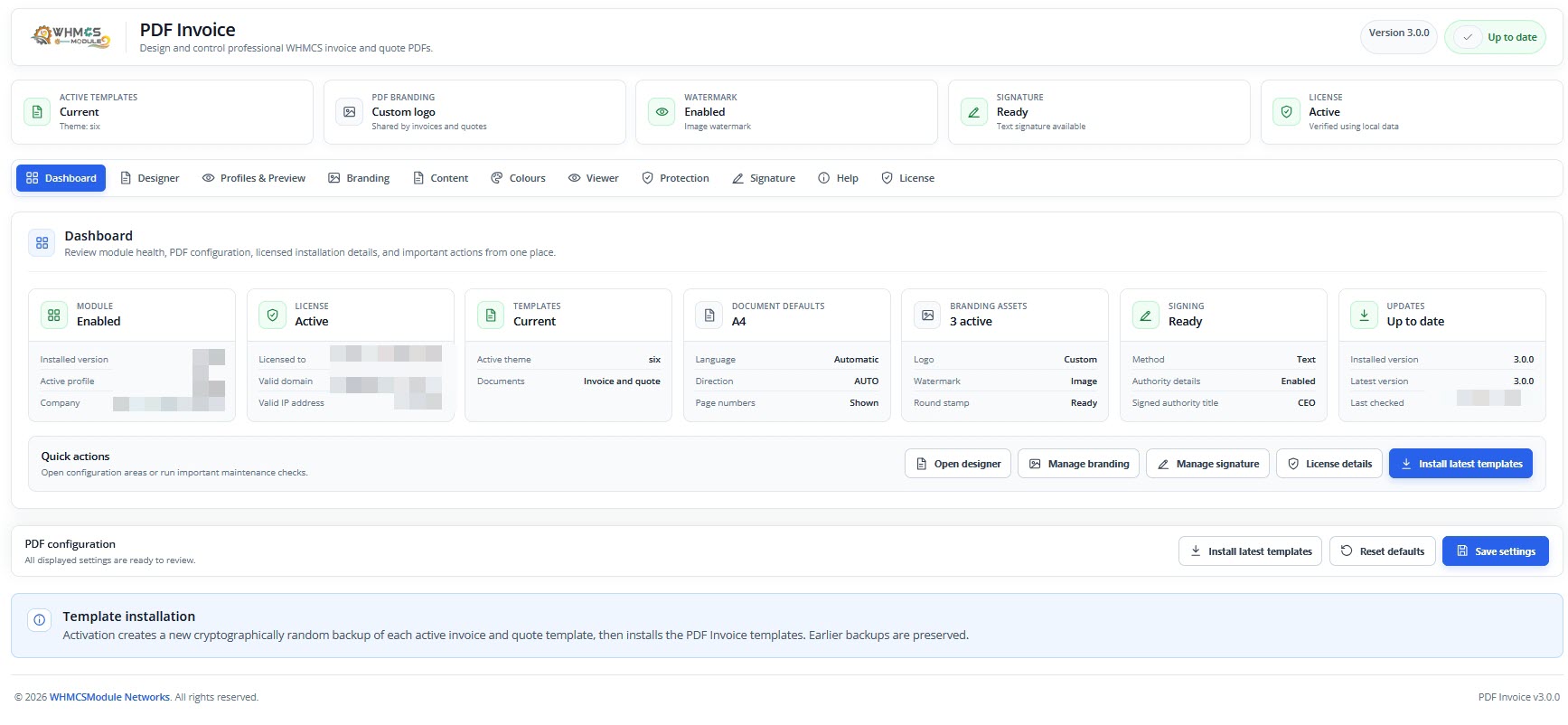The height and width of the screenshot is (725, 1568).
Task: Click the Round stamp "Ready" value
Action: [x=1084, y=403]
